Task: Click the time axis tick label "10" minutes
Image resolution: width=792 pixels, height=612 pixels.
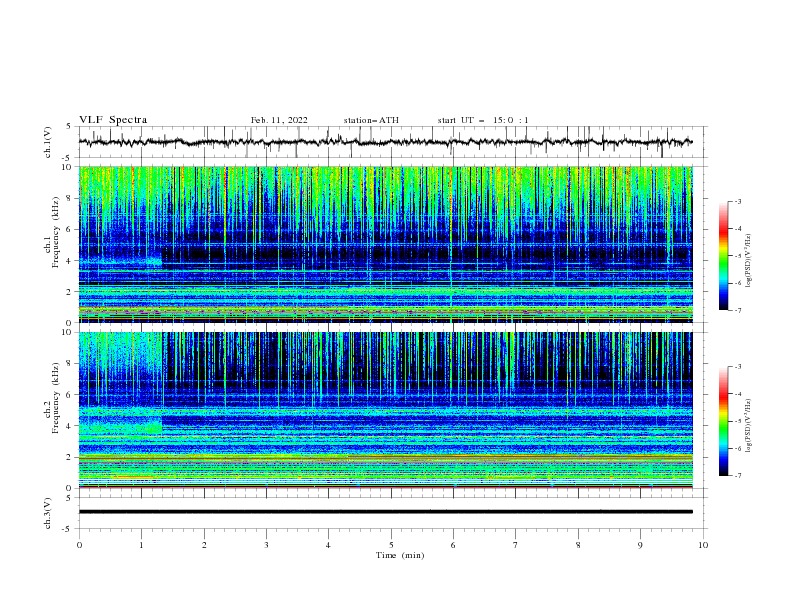Action: (x=703, y=545)
